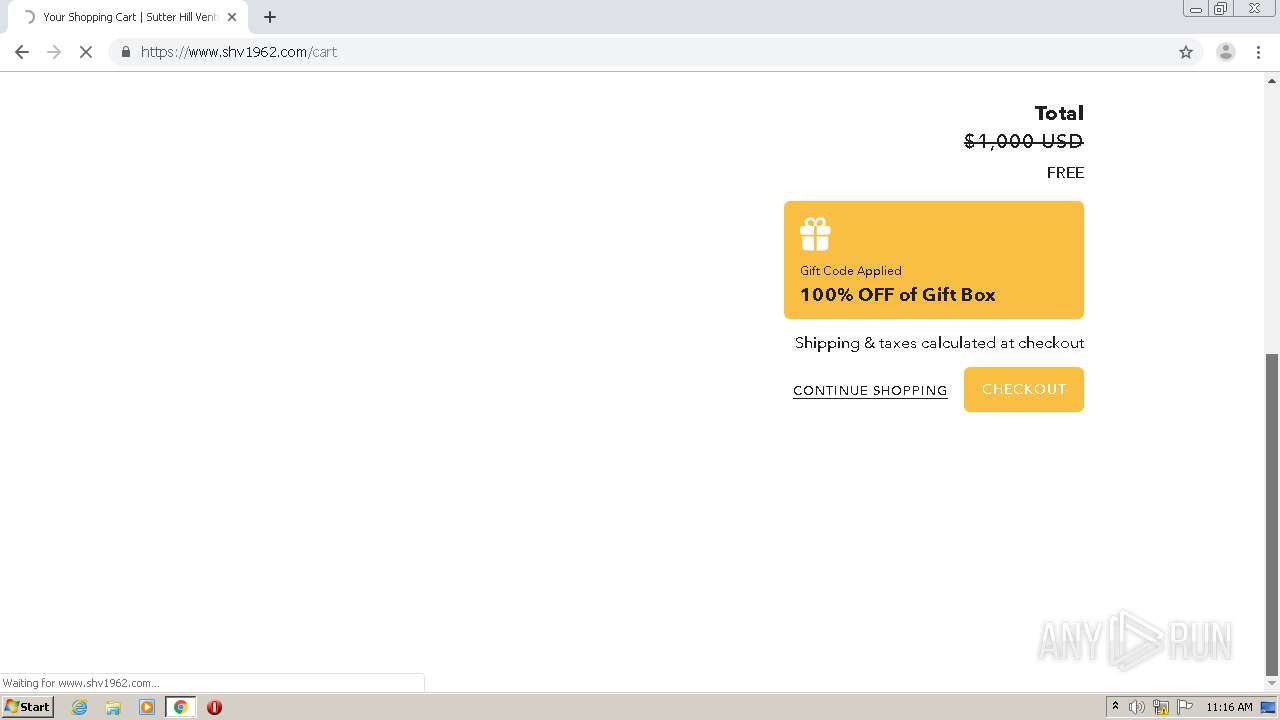Launch Internet Explorer from the taskbar
The height and width of the screenshot is (720, 1280).
coord(80,707)
